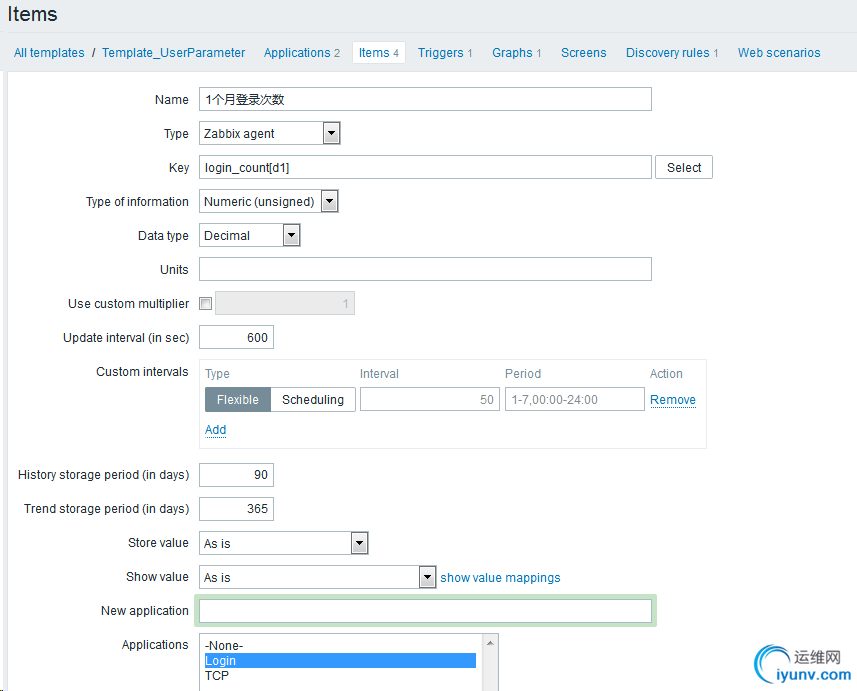The height and width of the screenshot is (691, 857).
Task: Open the show value mappings link
Action: 500,578
